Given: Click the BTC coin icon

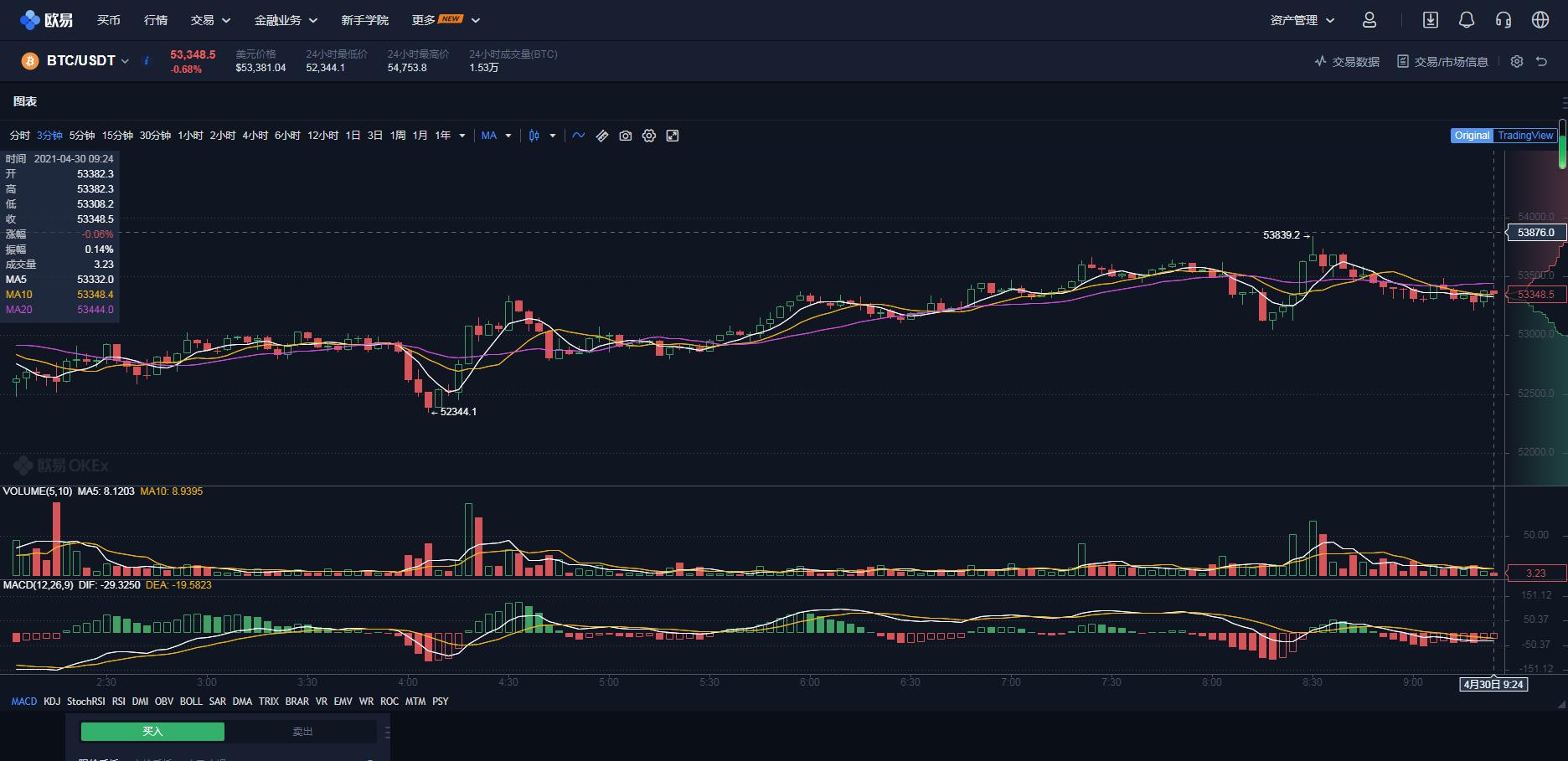Looking at the screenshot, I should 30,61.
